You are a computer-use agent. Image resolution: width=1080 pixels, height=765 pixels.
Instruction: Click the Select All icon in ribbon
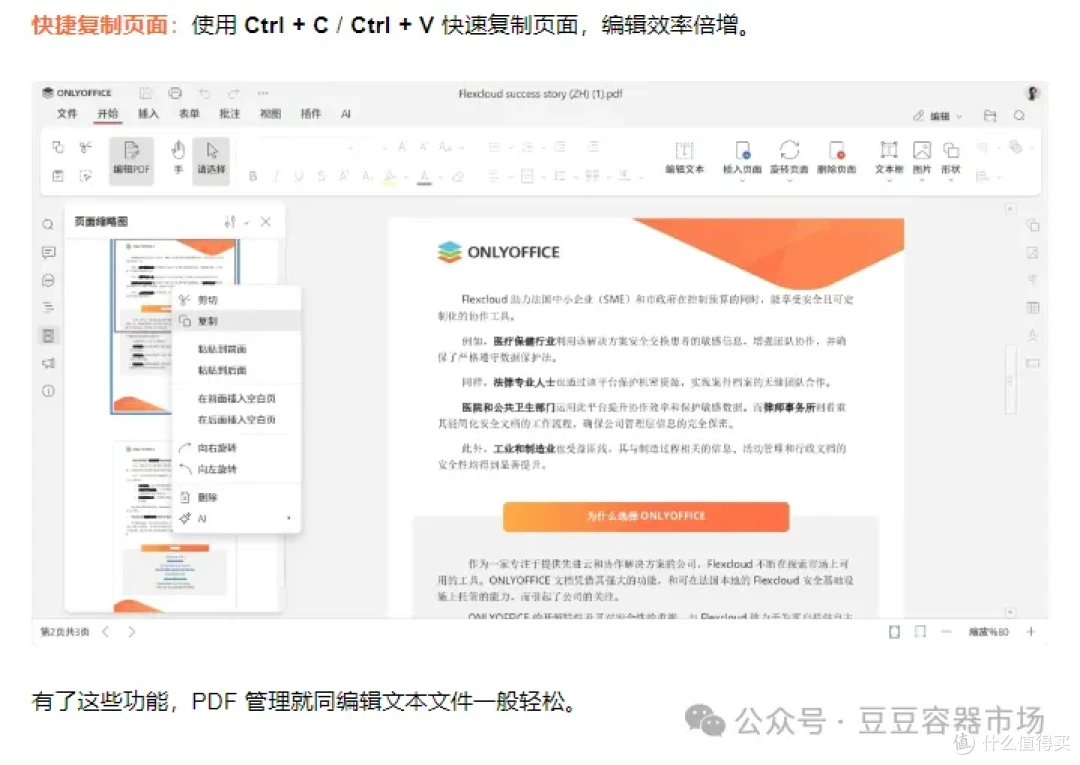point(85,176)
